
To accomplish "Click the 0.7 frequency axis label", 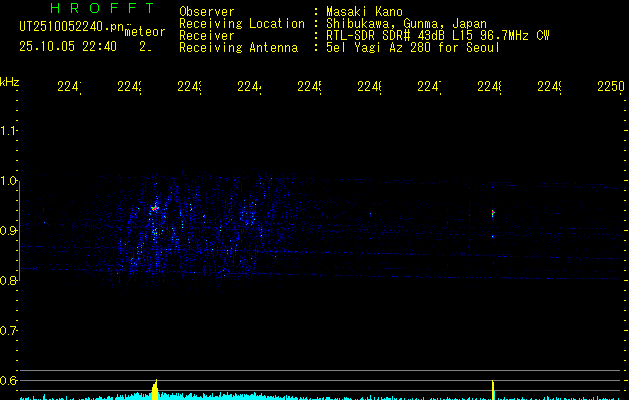I will click(9, 331).
